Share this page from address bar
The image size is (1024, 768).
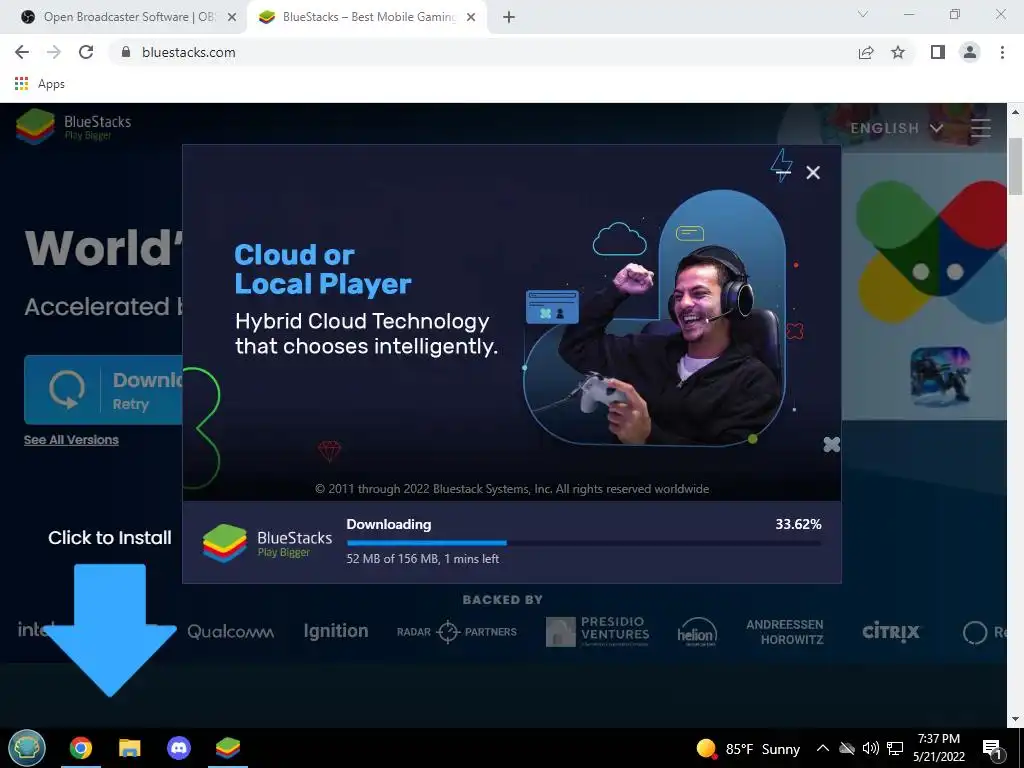coord(866,52)
